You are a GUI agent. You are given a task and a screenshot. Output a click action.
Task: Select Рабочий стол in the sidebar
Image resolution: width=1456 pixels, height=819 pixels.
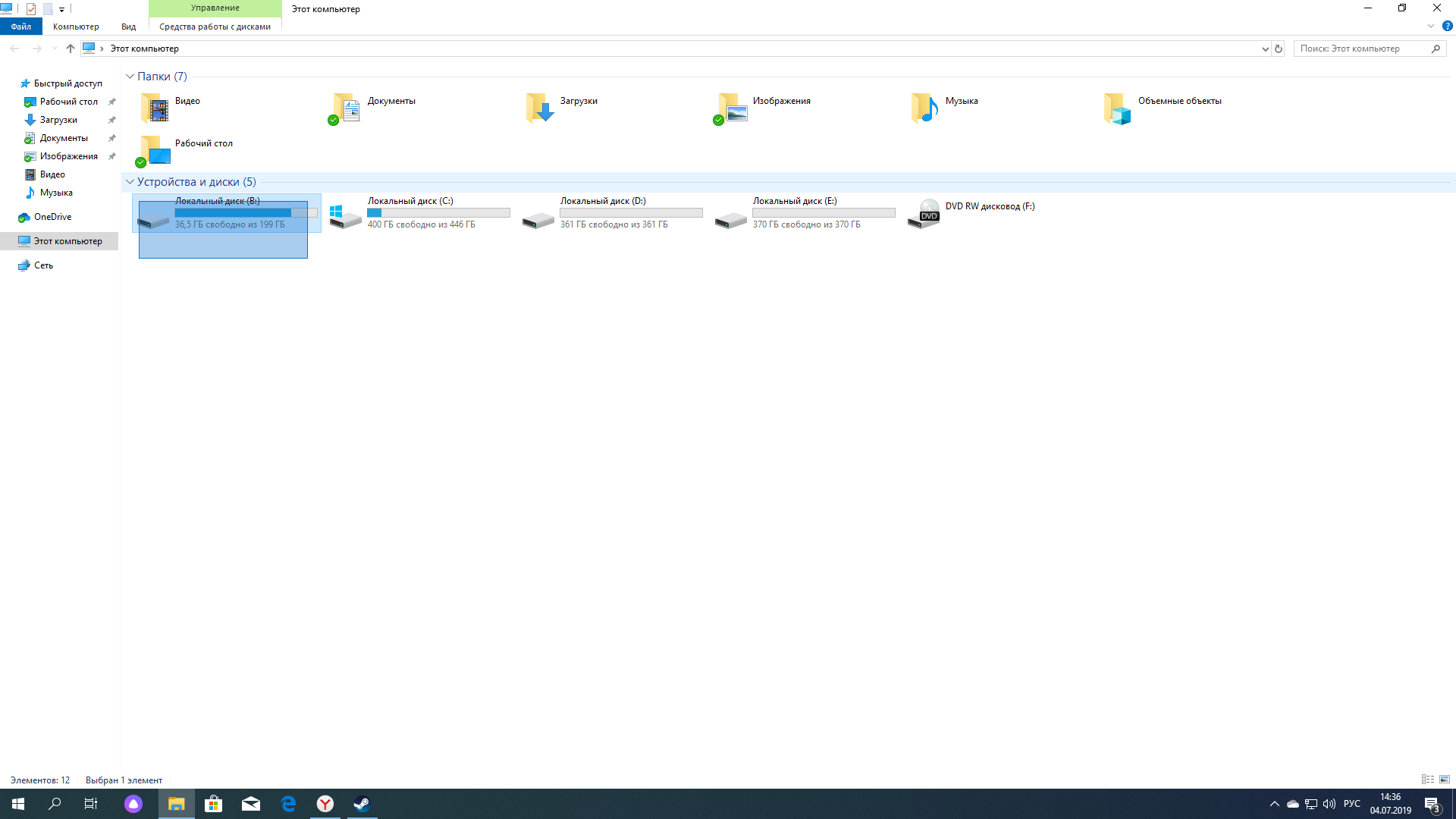(x=68, y=102)
